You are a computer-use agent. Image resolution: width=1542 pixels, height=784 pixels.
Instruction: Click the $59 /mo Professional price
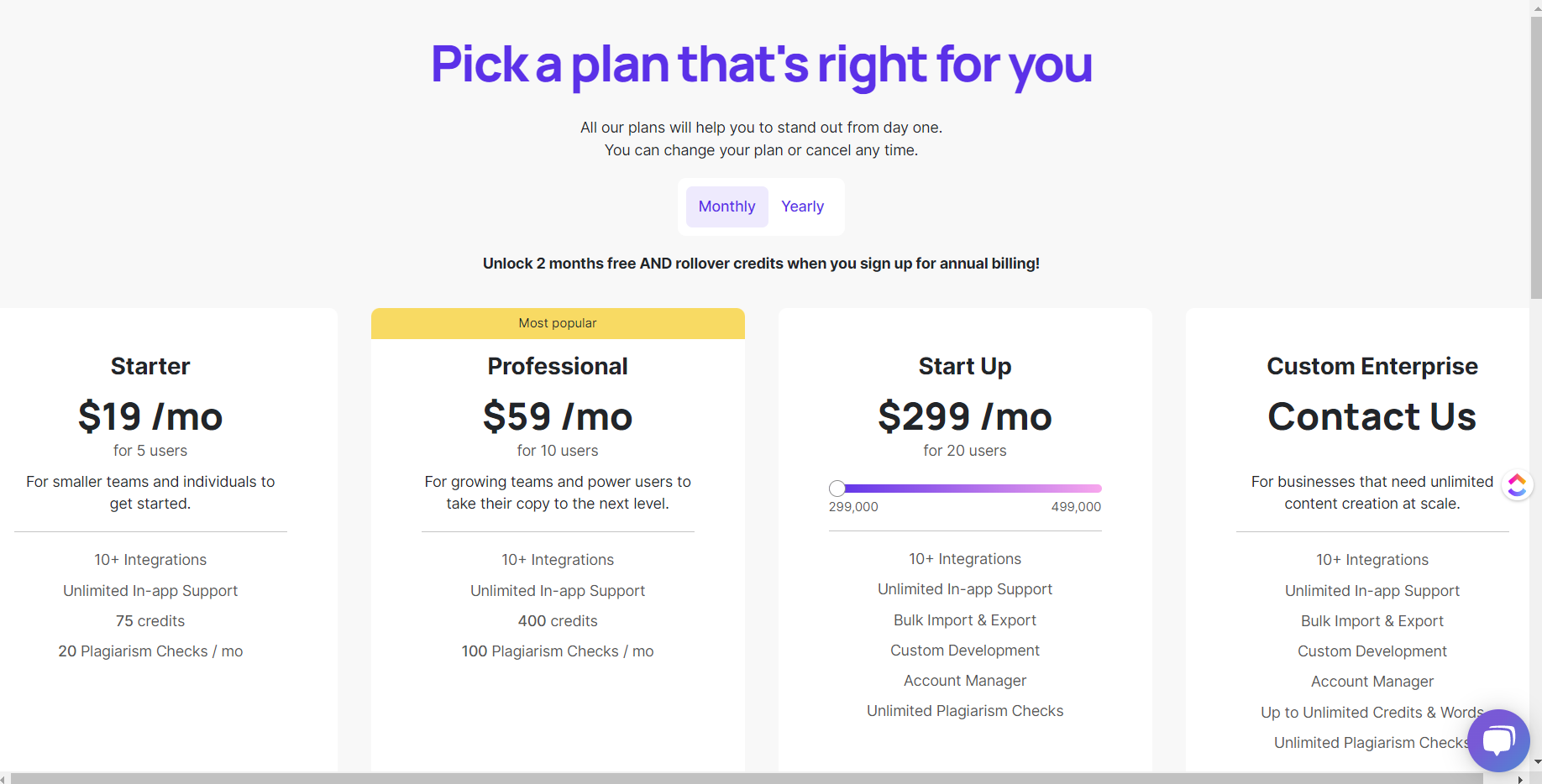coord(558,417)
